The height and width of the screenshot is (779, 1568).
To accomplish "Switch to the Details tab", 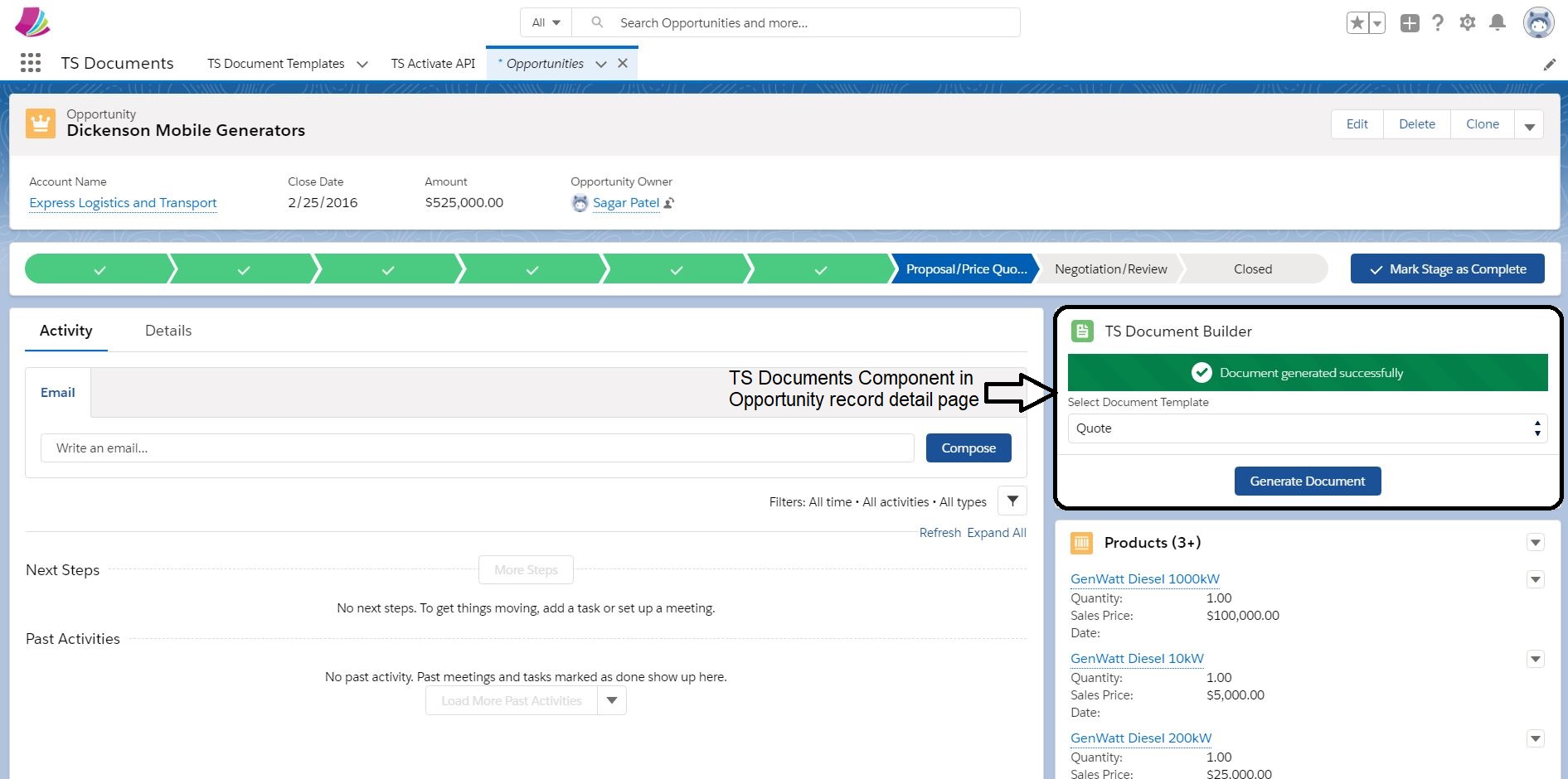I will pos(167,331).
